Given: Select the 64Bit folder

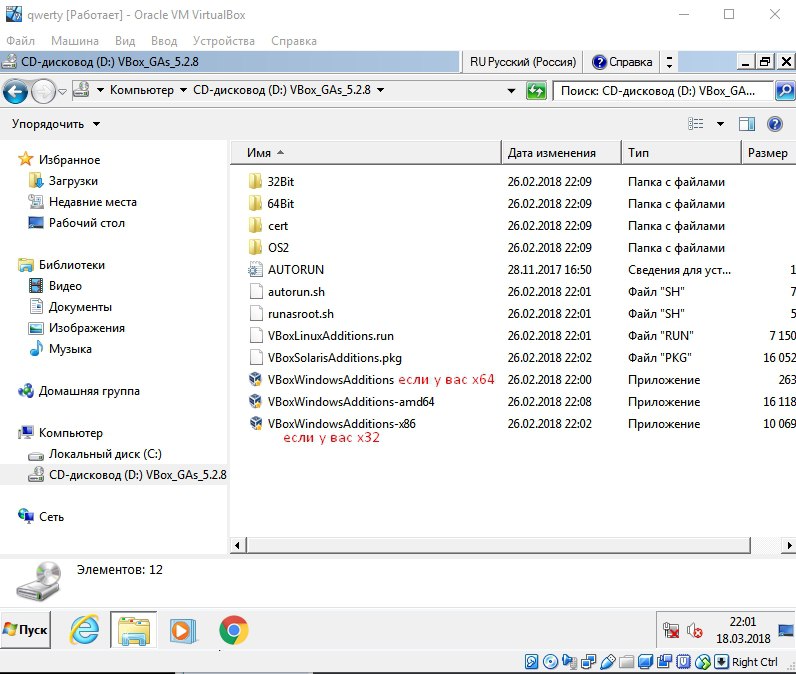Looking at the screenshot, I should tap(272, 204).
